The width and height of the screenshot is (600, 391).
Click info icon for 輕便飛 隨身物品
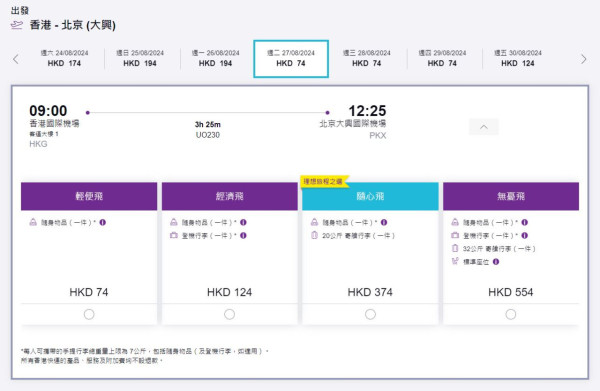(x=103, y=222)
